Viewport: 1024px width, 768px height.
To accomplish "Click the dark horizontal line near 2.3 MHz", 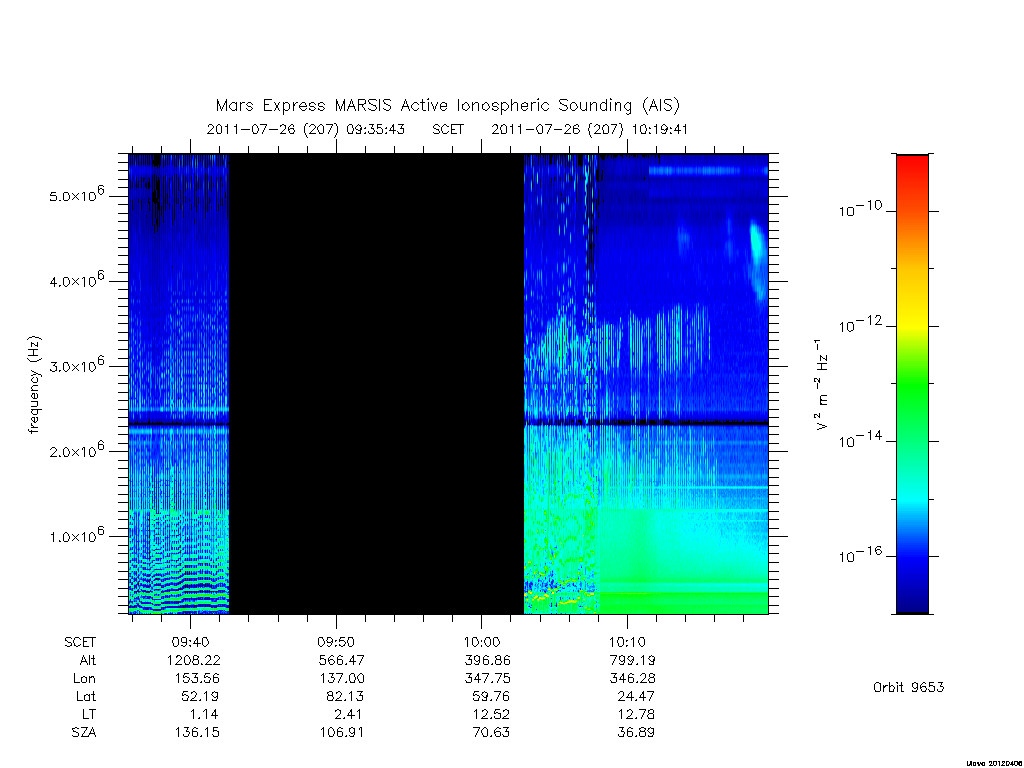I will [449, 424].
